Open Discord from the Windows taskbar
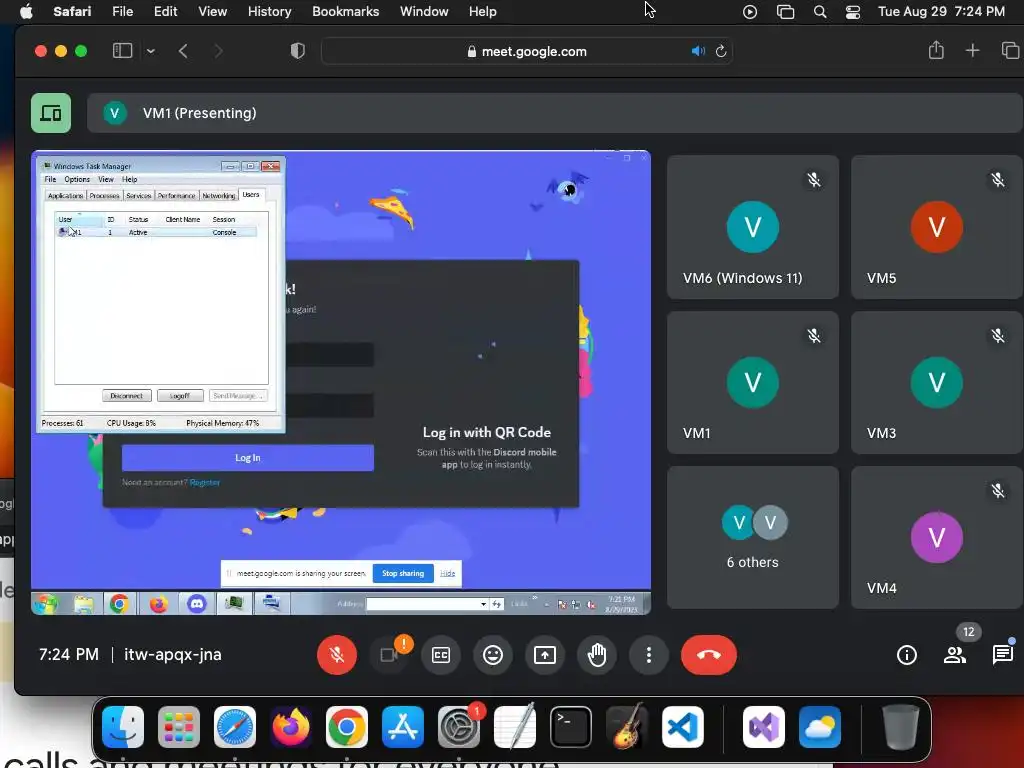Viewport: 1024px width, 768px height. click(x=197, y=603)
